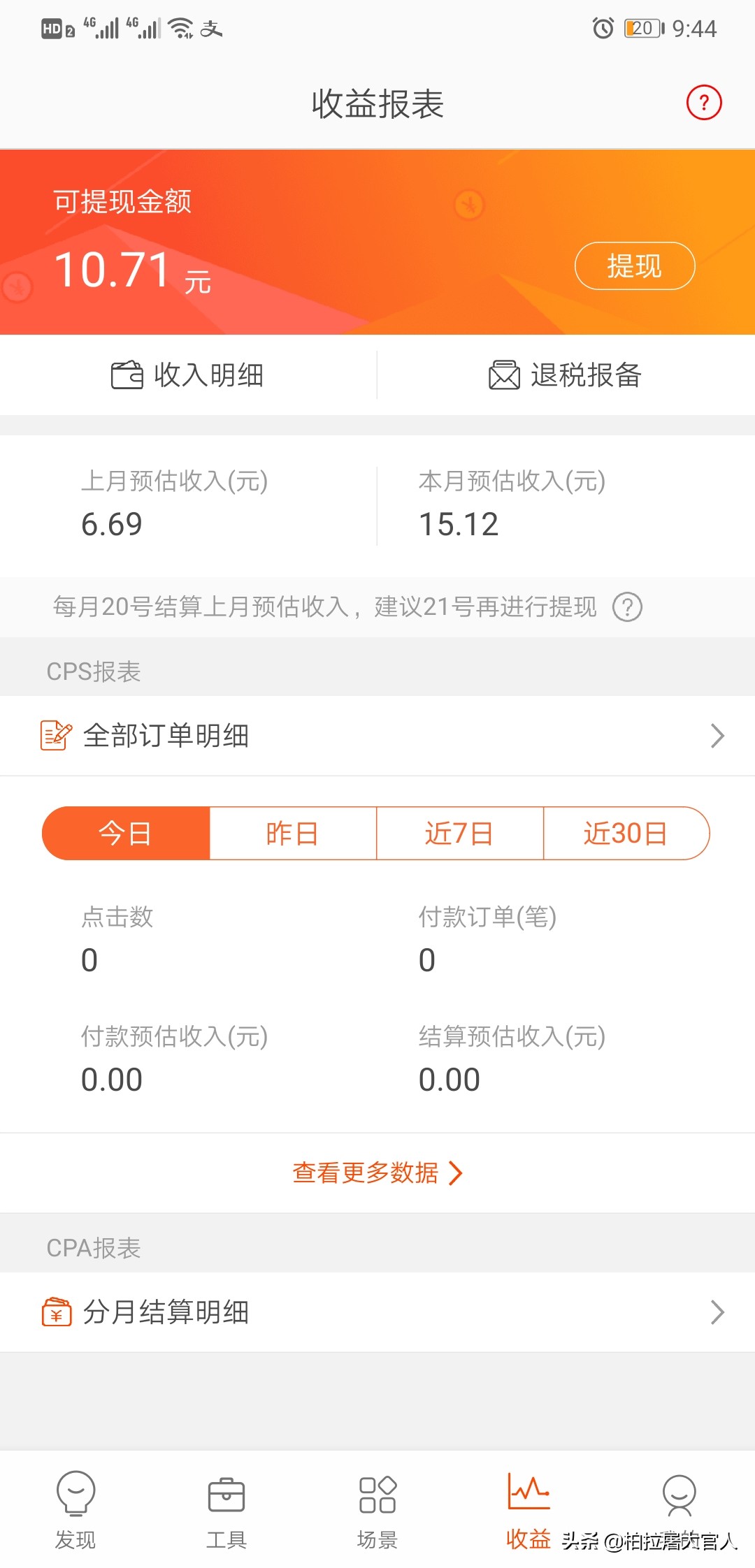The height and width of the screenshot is (1568, 755).
Task: Open 退税报备 via the envelope icon
Action: coord(502,375)
